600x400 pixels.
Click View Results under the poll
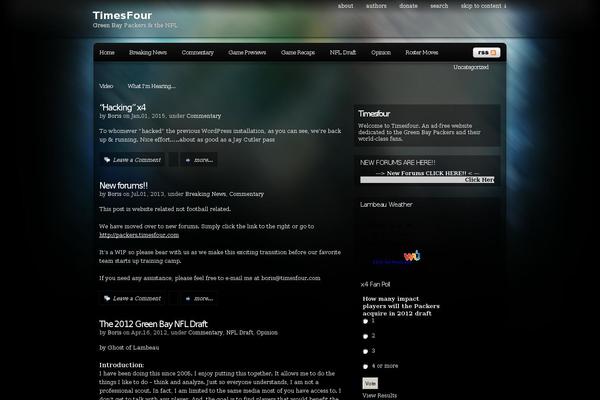click(380, 395)
